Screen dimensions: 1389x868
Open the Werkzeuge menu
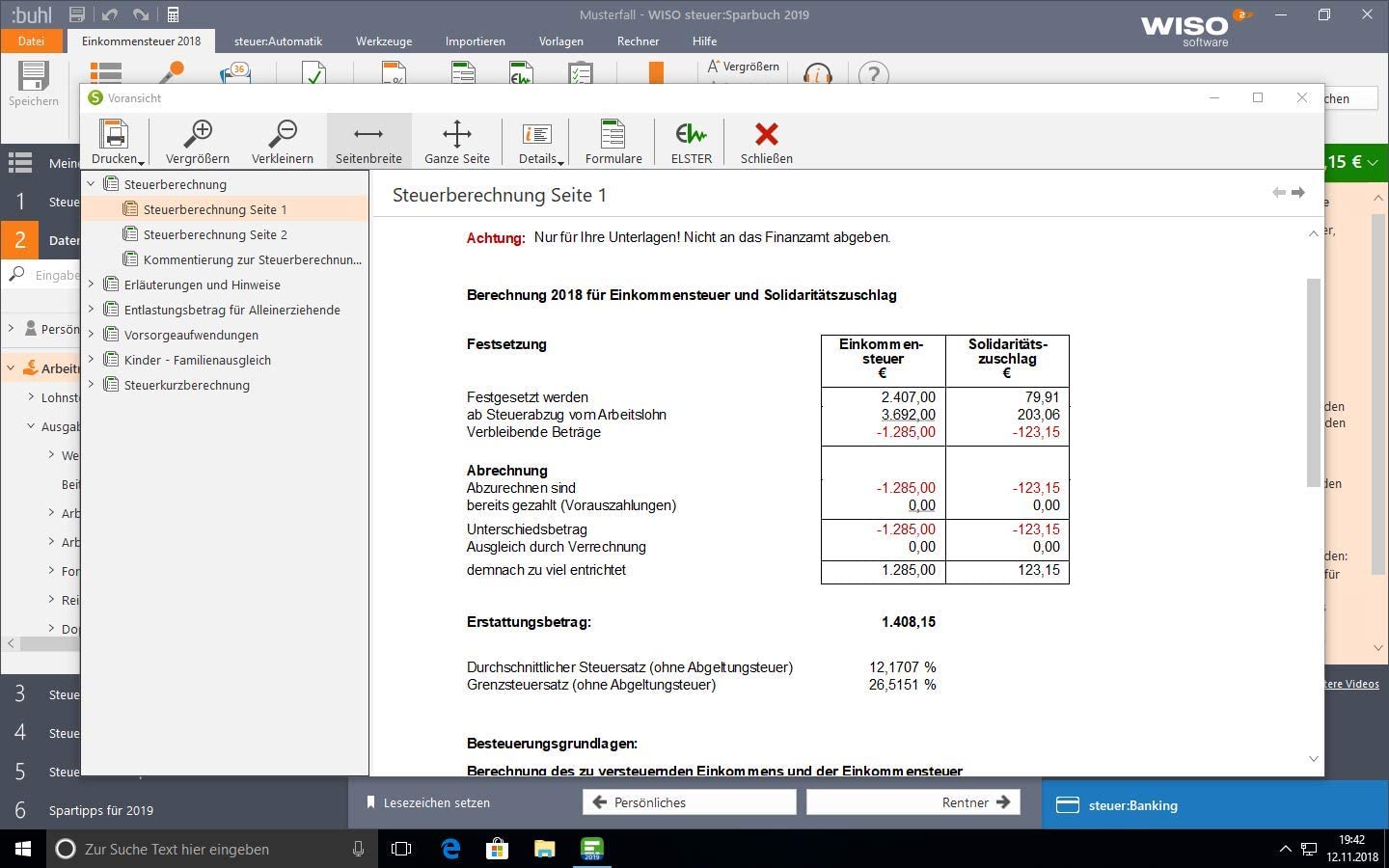tap(384, 41)
